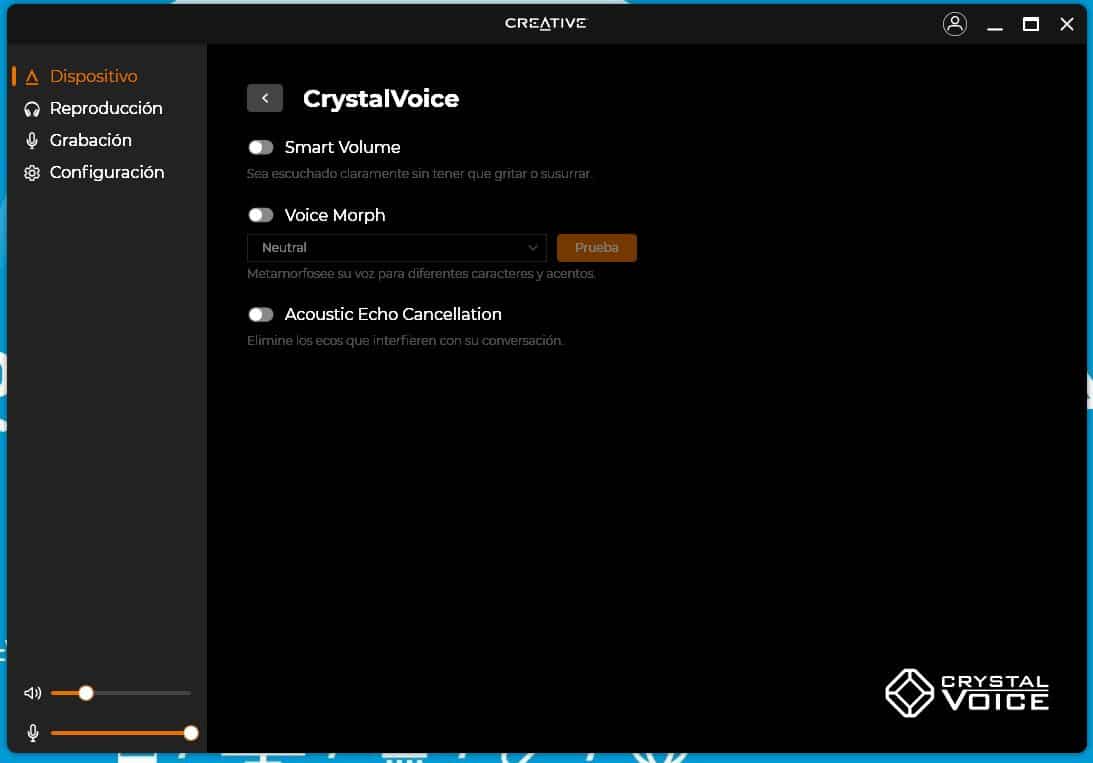Open the Neutral voice morph dropdown
This screenshot has height=763, width=1093.
click(x=397, y=247)
